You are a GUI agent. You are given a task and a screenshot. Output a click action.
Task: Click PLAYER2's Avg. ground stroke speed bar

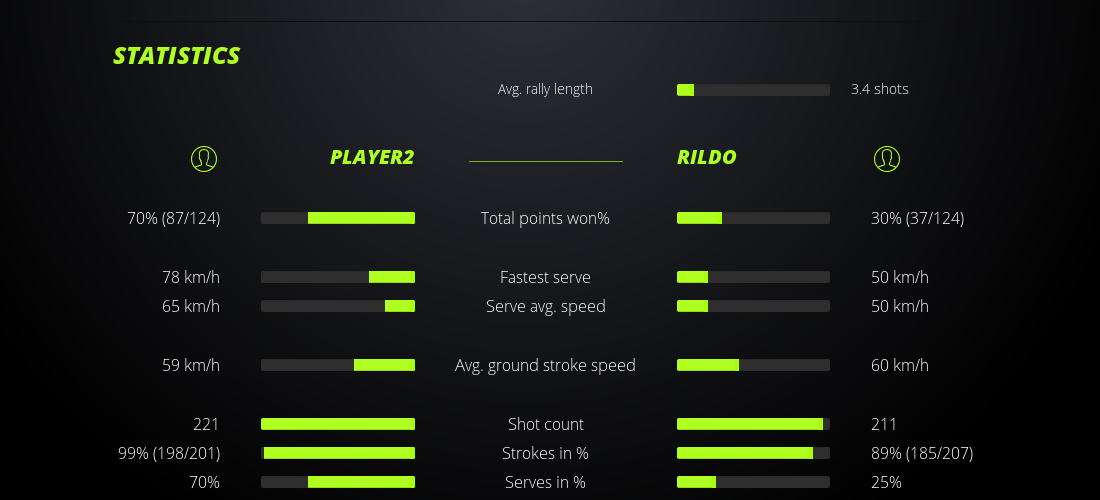pos(338,365)
